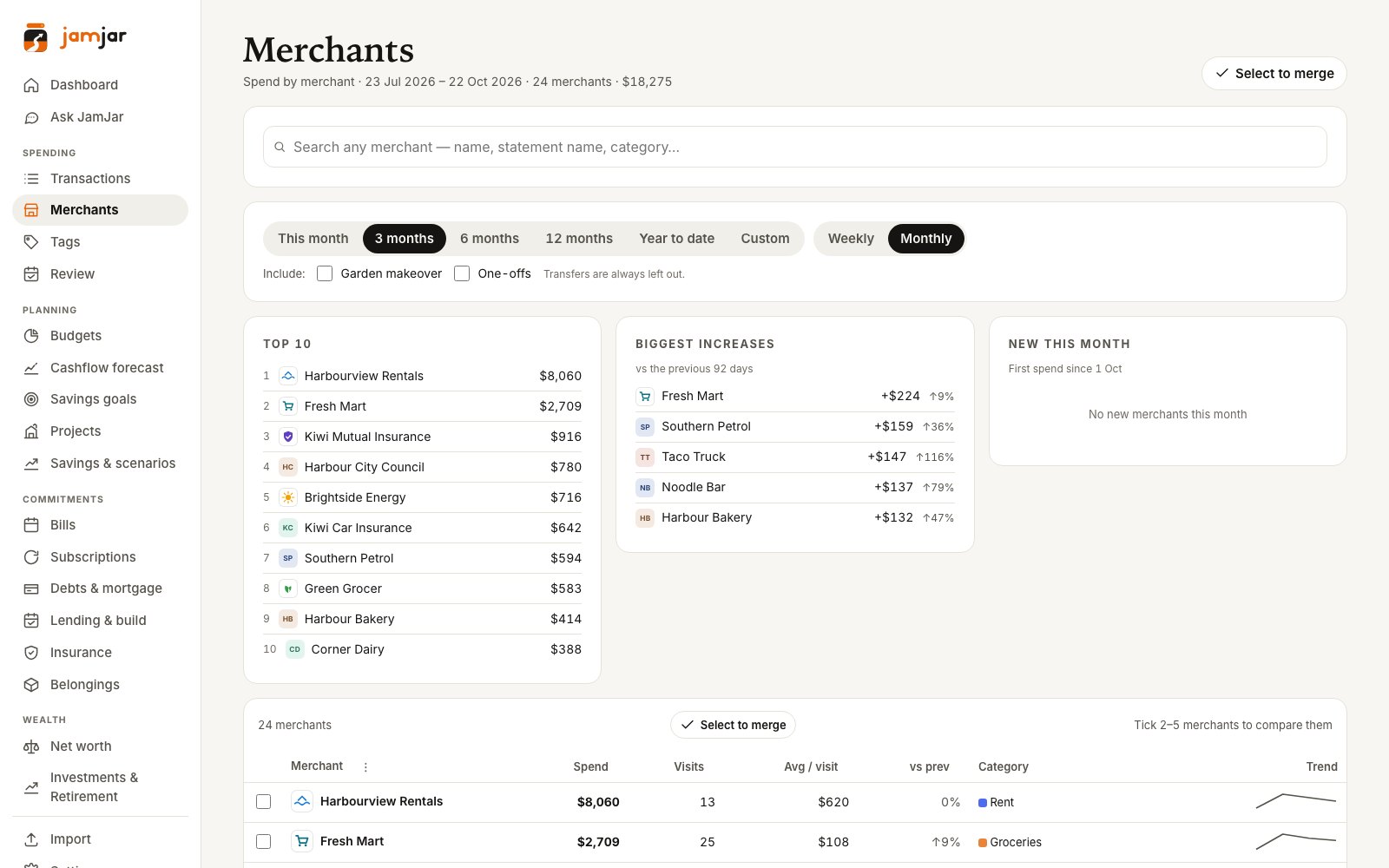This screenshot has width=1389, height=868.
Task: Select the 3 months range
Action: (x=405, y=239)
